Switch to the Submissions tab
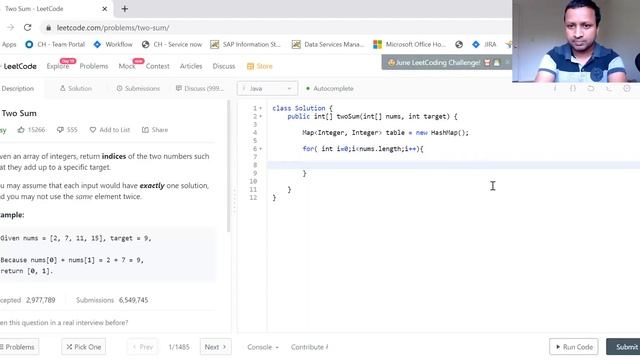Viewport: 640px width, 360px height. click(x=138, y=88)
